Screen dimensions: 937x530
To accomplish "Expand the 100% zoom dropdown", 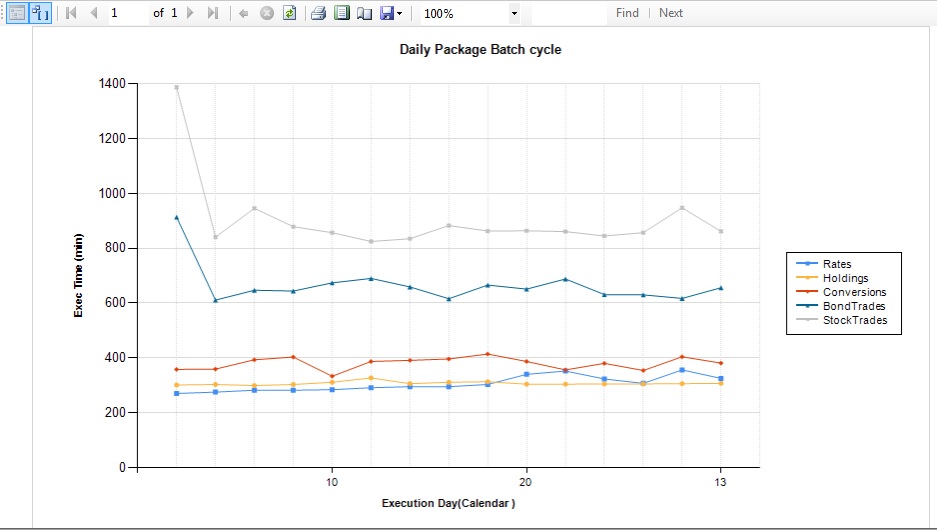I will pyautogui.click(x=514, y=13).
